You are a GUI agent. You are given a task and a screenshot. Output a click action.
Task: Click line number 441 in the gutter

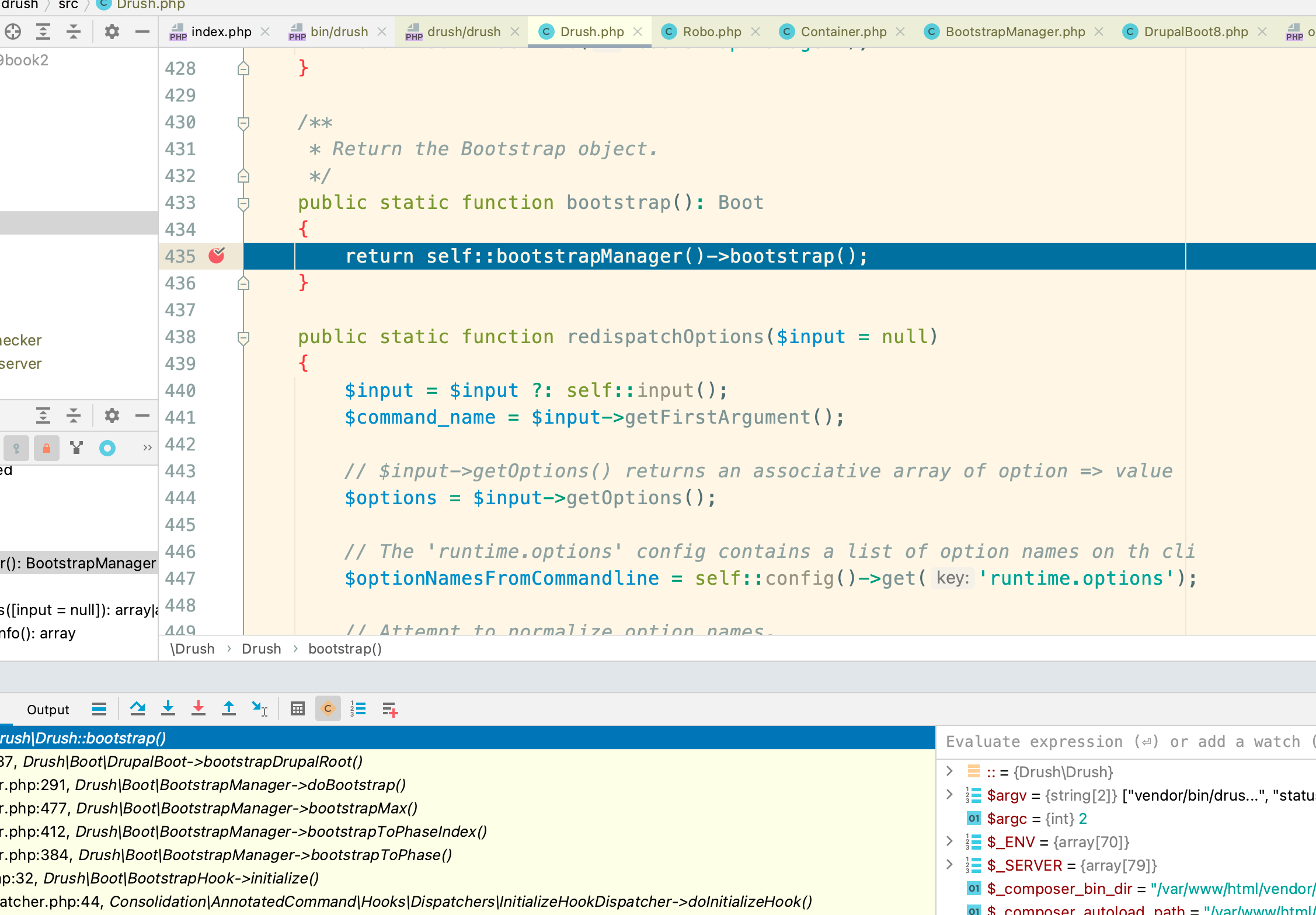180,418
